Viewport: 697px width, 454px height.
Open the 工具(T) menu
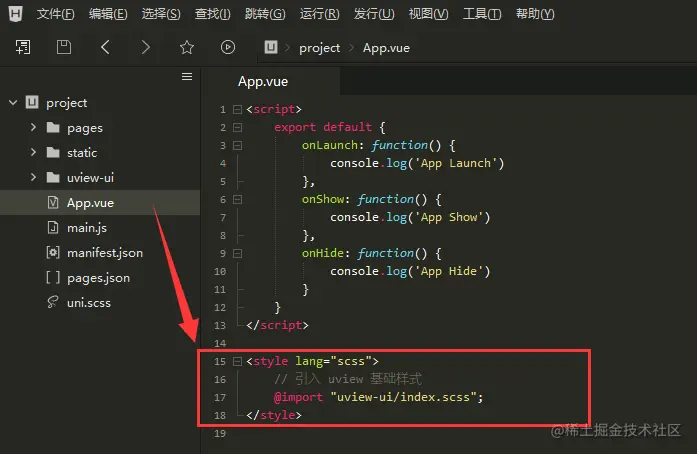pyautogui.click(x=482, y=14)
